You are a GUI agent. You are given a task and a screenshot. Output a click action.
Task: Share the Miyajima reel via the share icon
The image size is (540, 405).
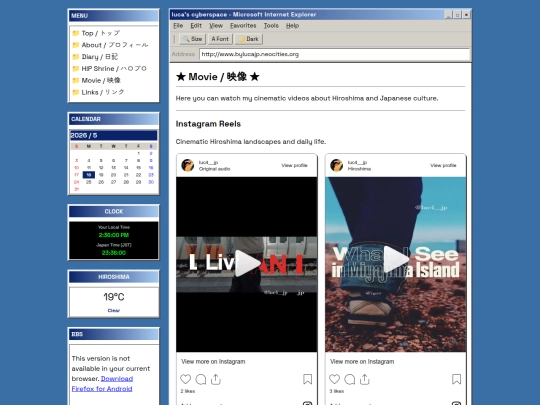click(364, 379)
